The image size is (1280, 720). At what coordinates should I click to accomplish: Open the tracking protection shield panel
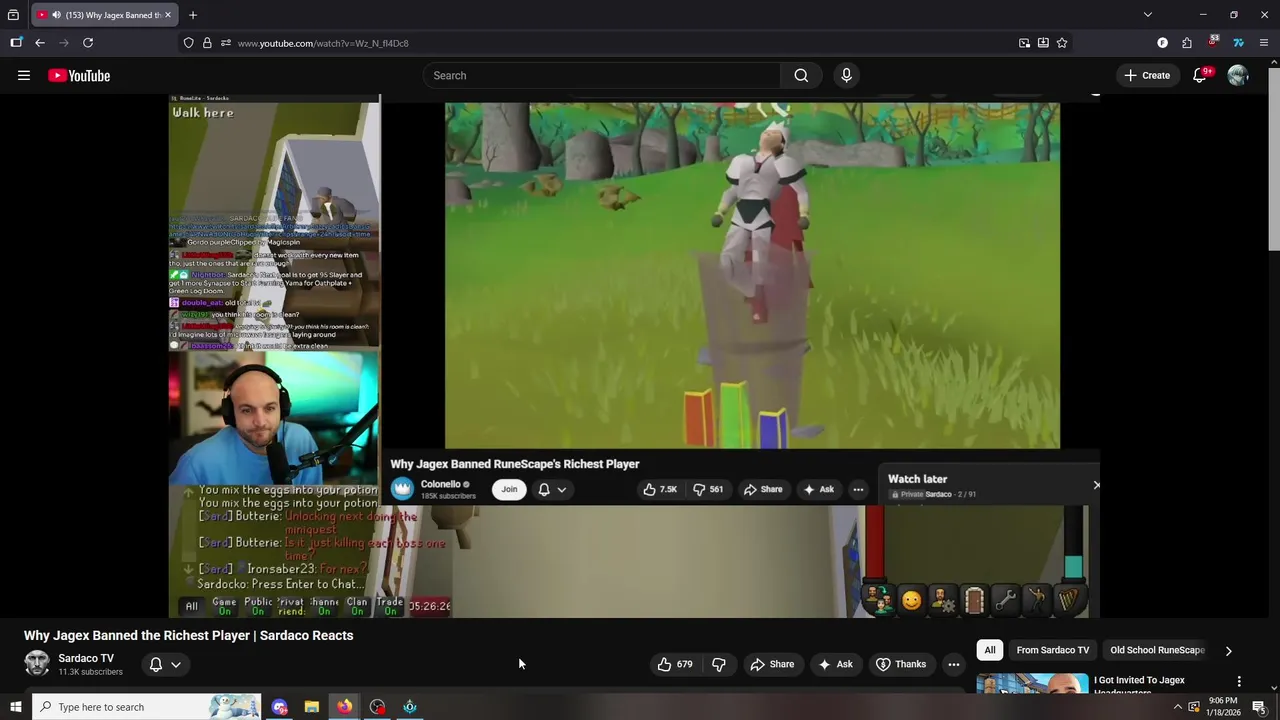pyautogui.click(x=188, y=43)
